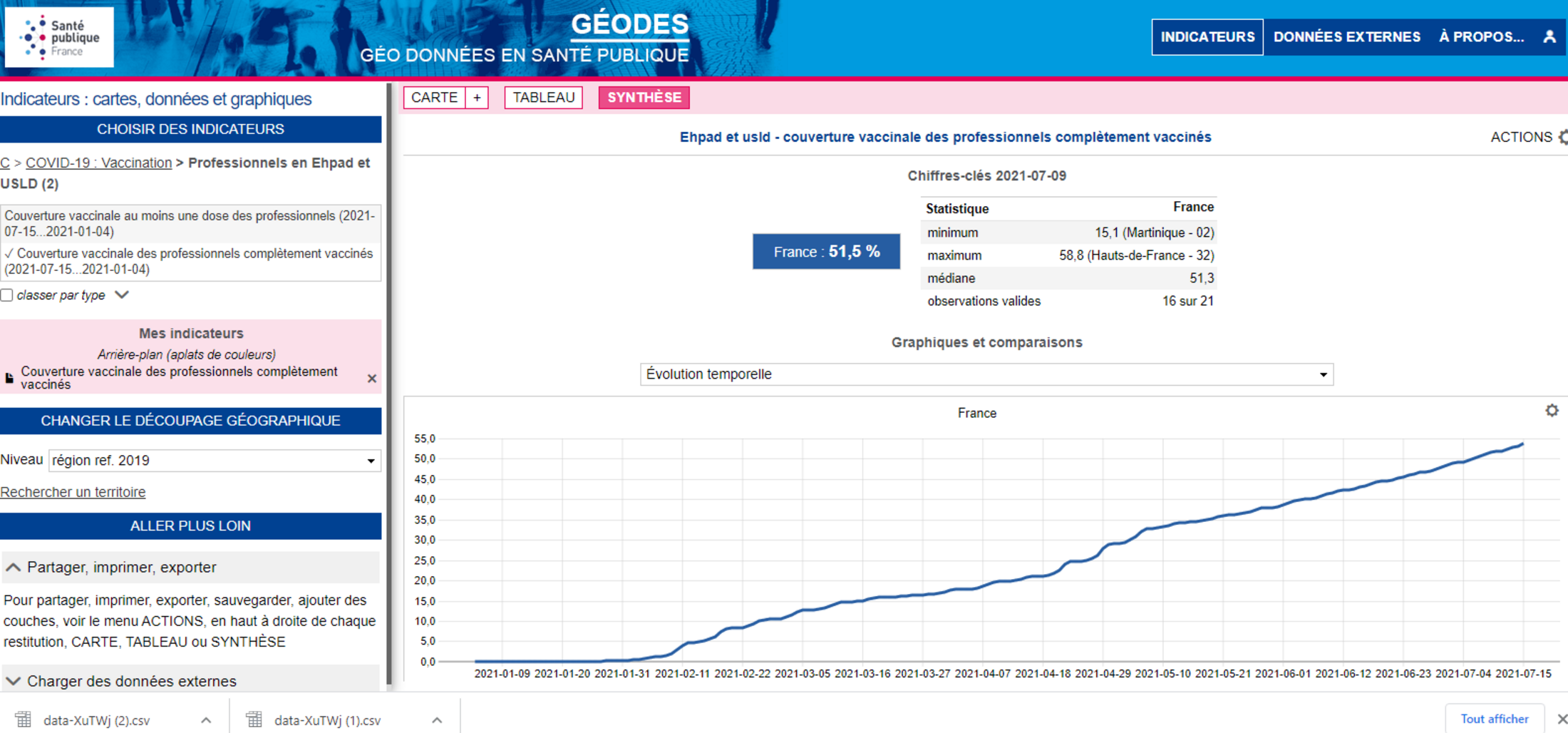This screenshot has height=733, width=1568.
Task: Open the INDICATEURS menu
Action: (1207, 37)
